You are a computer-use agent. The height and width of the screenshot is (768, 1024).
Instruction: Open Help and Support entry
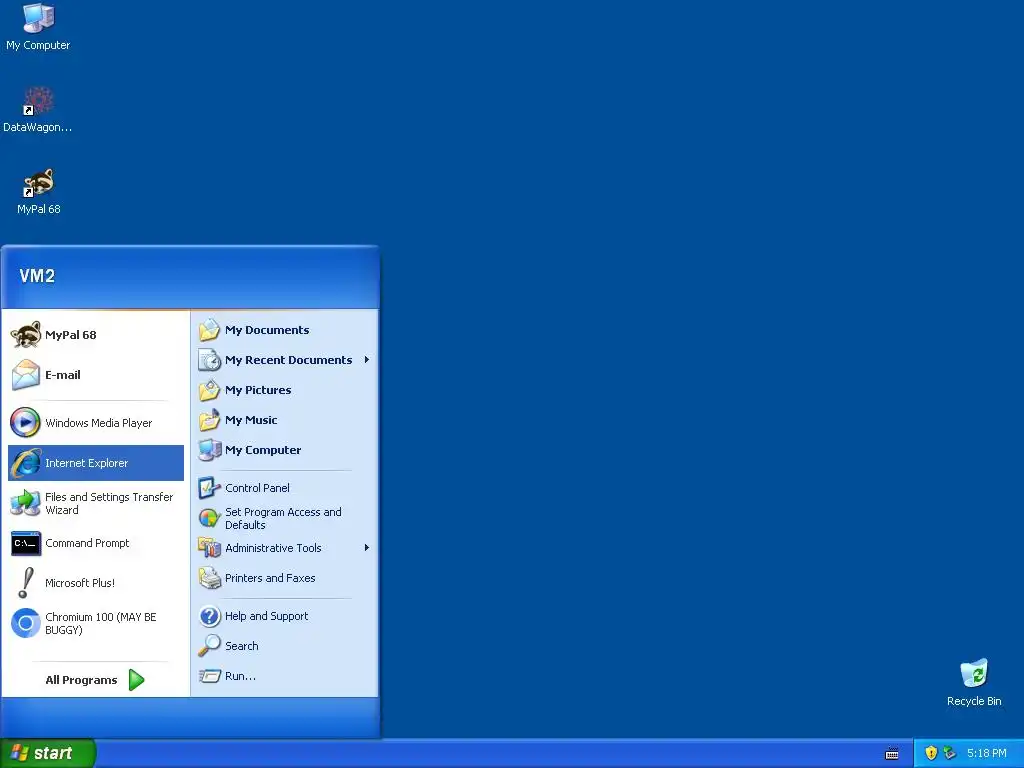[x=266, y=616]
